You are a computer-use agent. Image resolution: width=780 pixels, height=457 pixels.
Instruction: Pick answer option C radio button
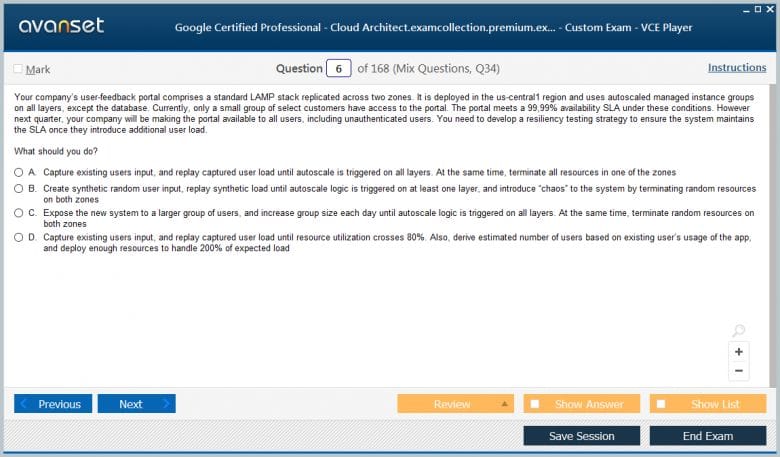[x=19, y=213]
